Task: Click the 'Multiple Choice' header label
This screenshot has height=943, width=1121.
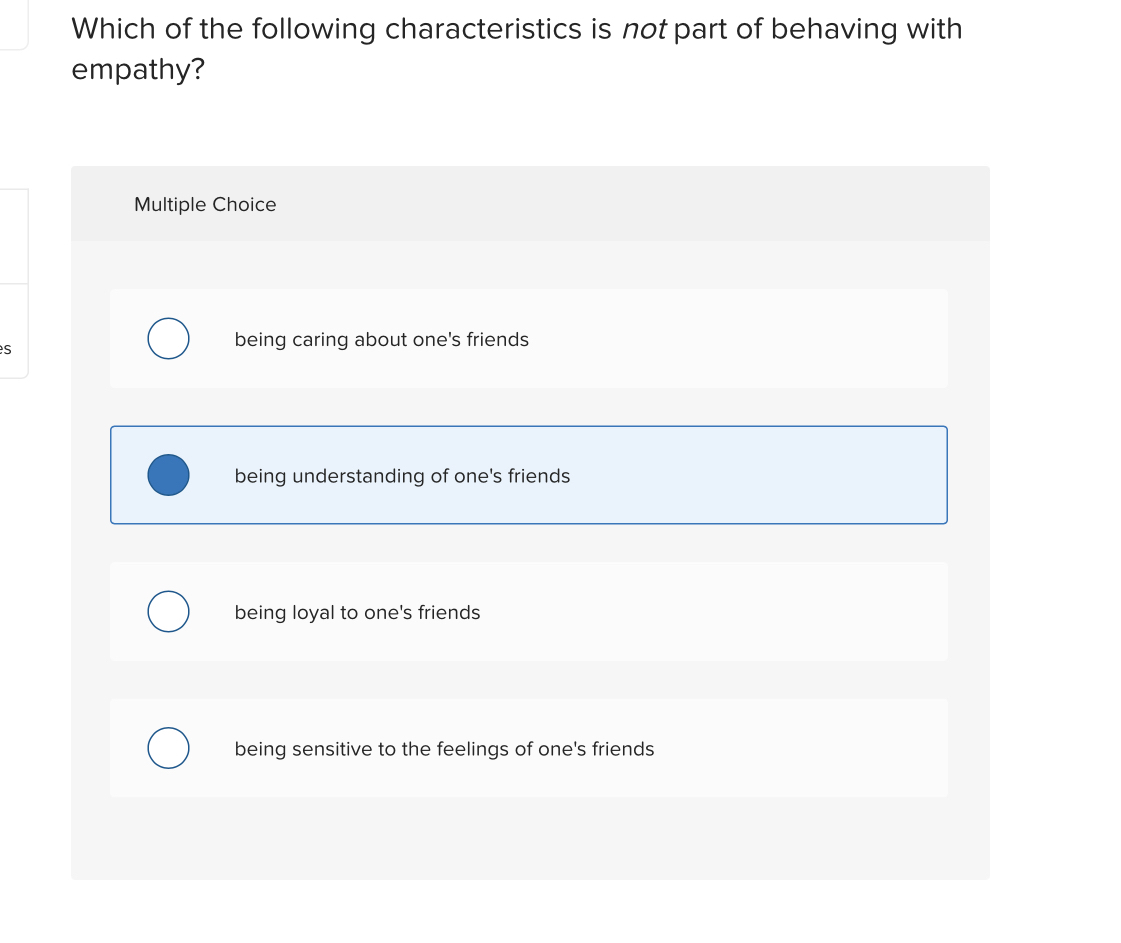Action: (205, 204)
